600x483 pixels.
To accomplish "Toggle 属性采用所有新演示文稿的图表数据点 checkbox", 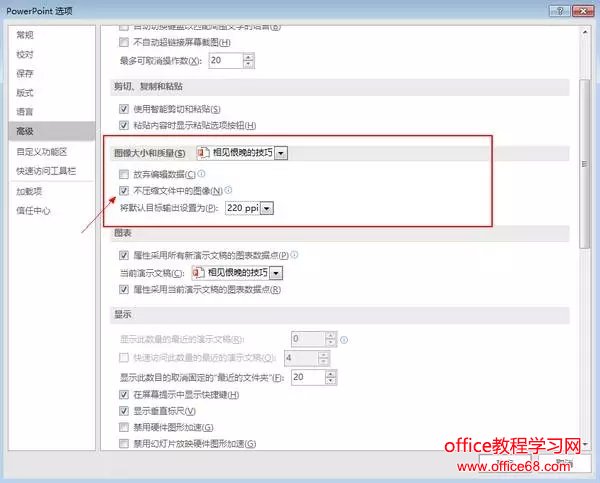I will click(124, 255).
